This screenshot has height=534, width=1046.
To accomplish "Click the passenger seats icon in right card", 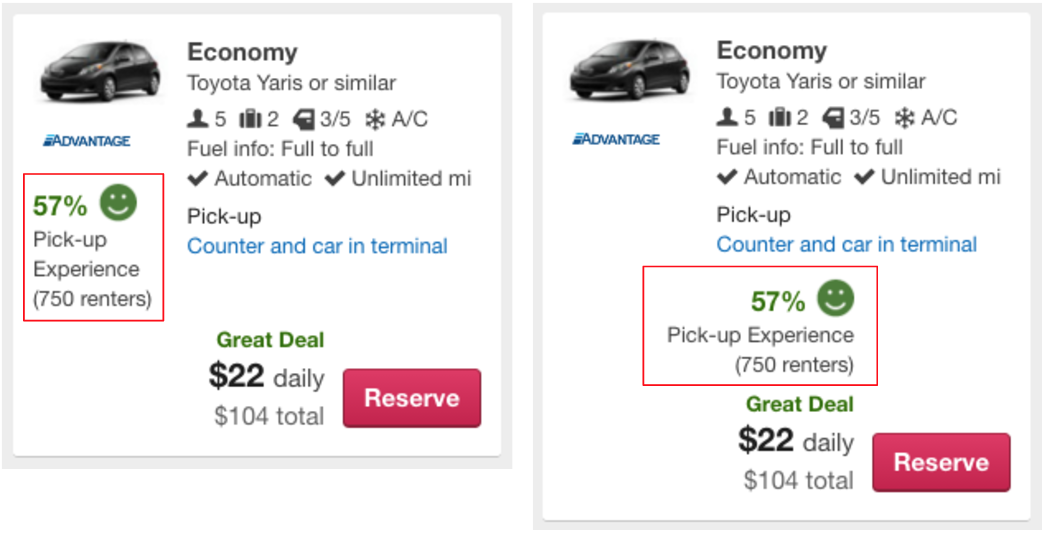I will tap(728, 118).
